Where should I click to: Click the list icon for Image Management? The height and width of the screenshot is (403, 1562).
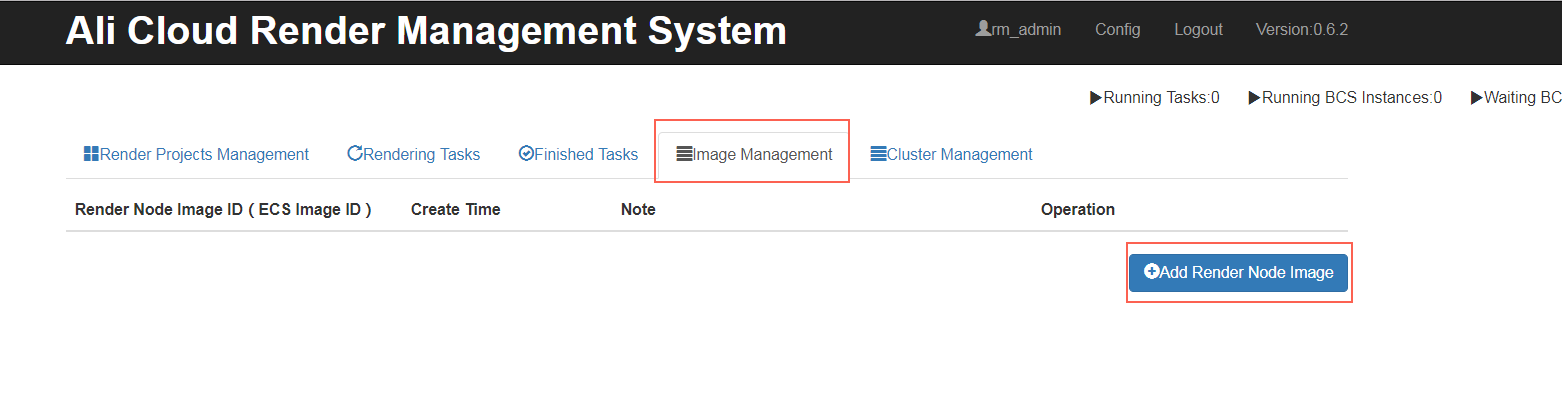point(684,154)
